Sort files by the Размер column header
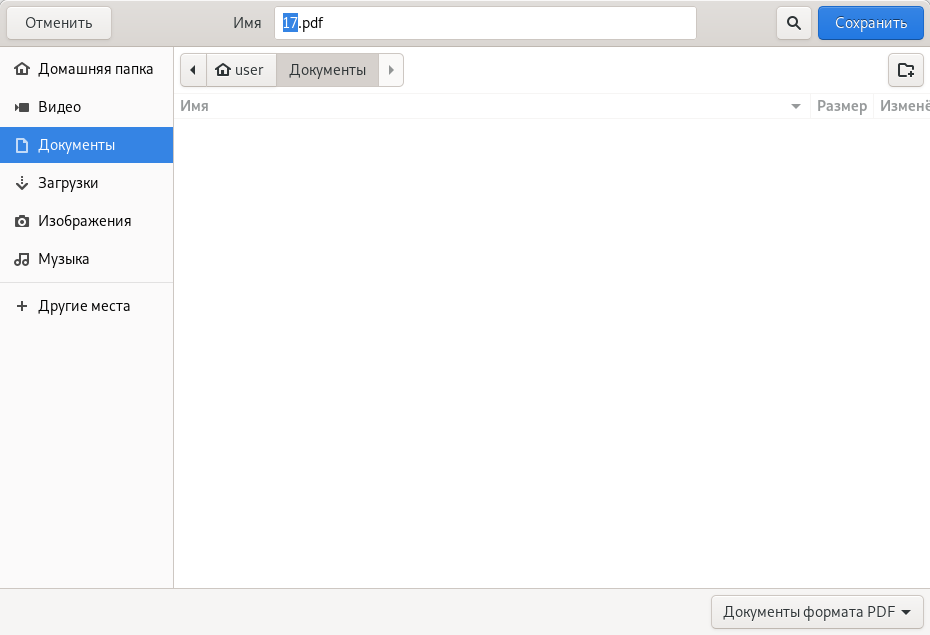This screenshot has height=635, width=930. click(841, 106)
